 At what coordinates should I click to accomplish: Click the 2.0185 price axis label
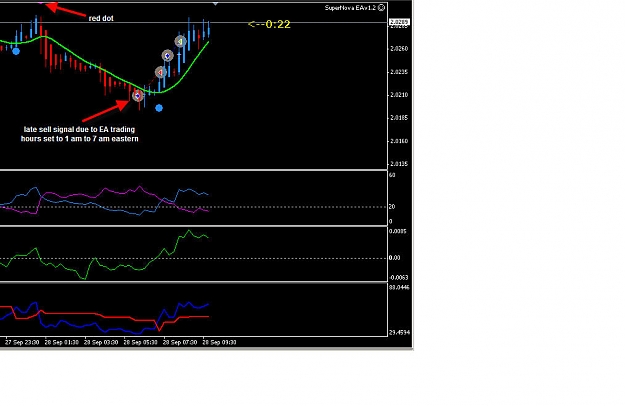coord(399,118)
